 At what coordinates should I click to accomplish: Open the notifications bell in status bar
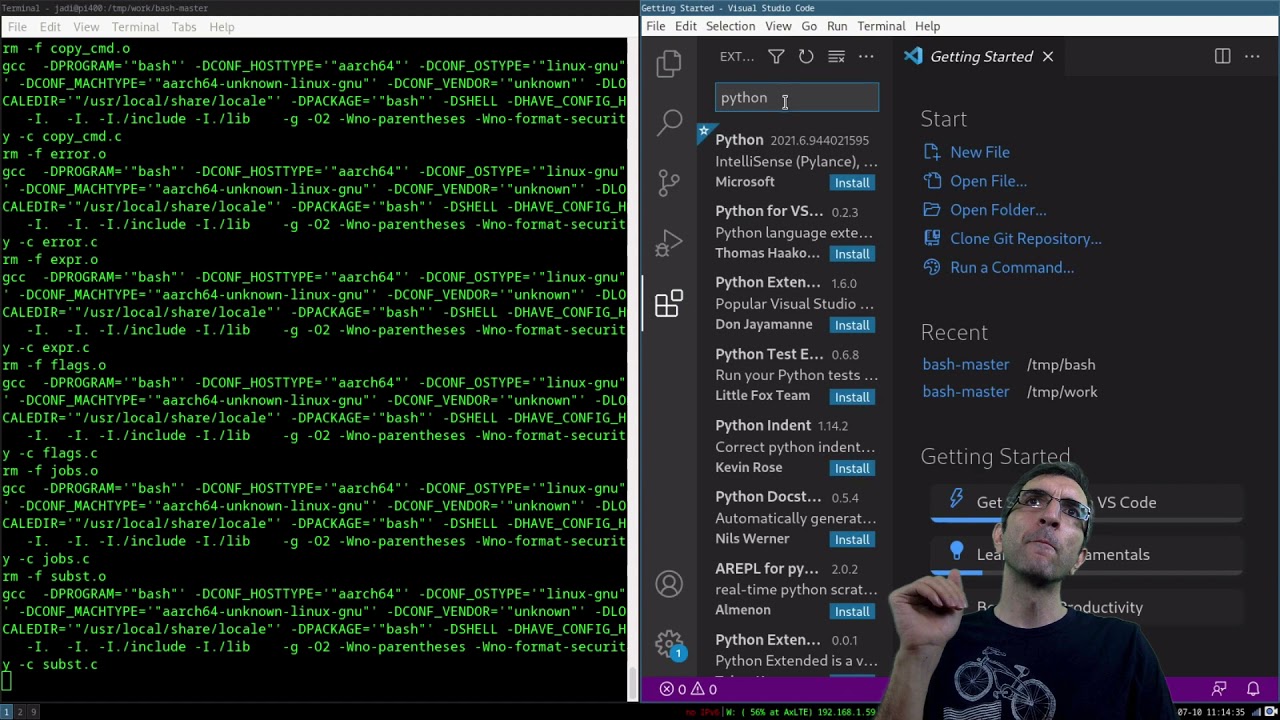pos(1253,689)
